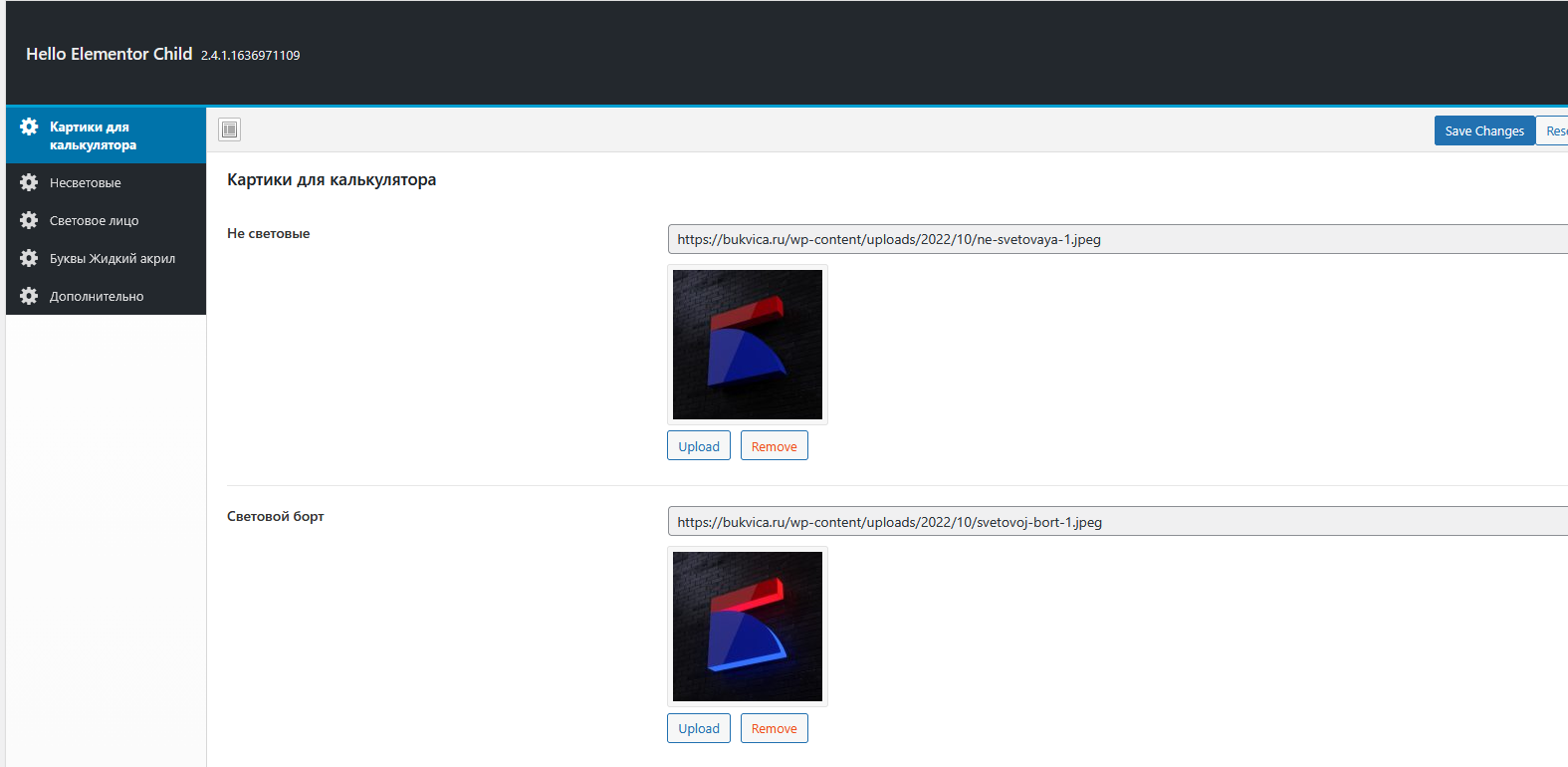Click the Световой борт preview thumbnail
This screenshot has width=1568, height=767.
tap(748, 627)
